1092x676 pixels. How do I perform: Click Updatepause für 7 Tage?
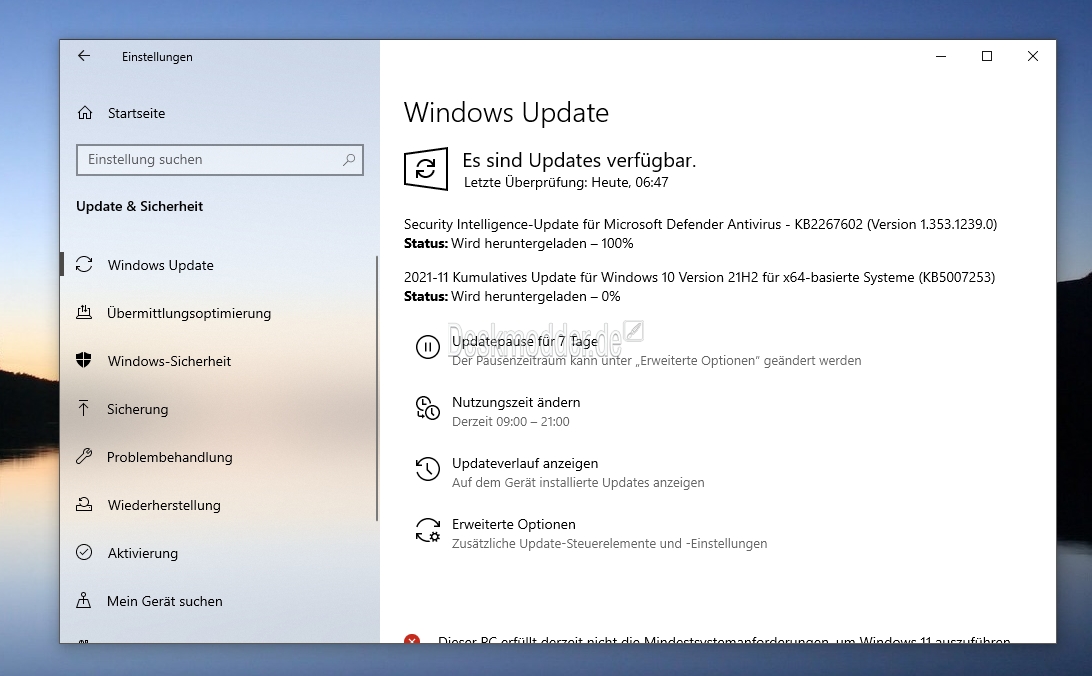click(x=524, y=341)
